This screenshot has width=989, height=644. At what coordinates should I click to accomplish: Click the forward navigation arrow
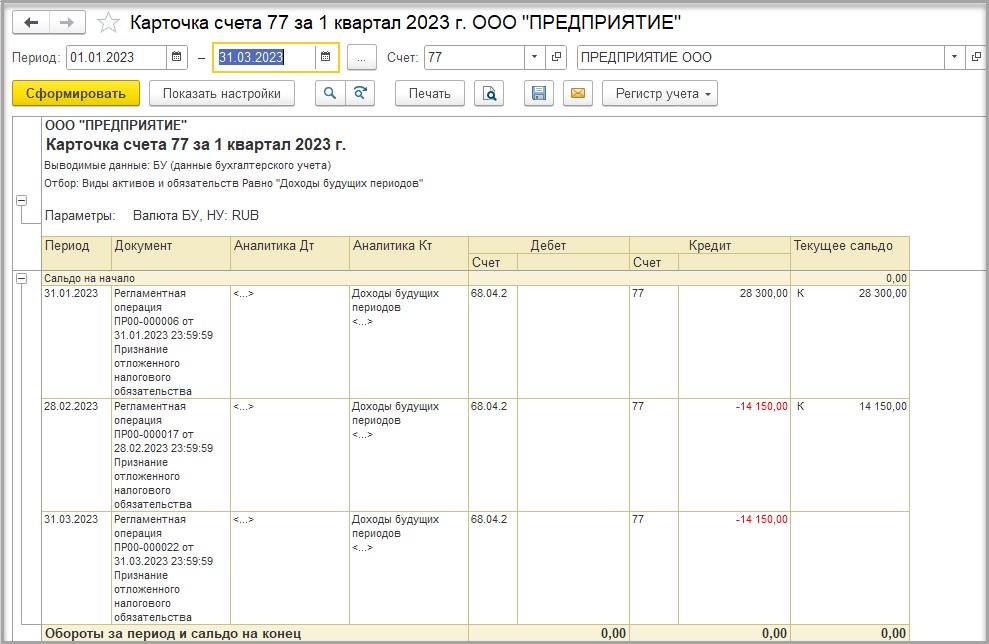pos(67,22)
